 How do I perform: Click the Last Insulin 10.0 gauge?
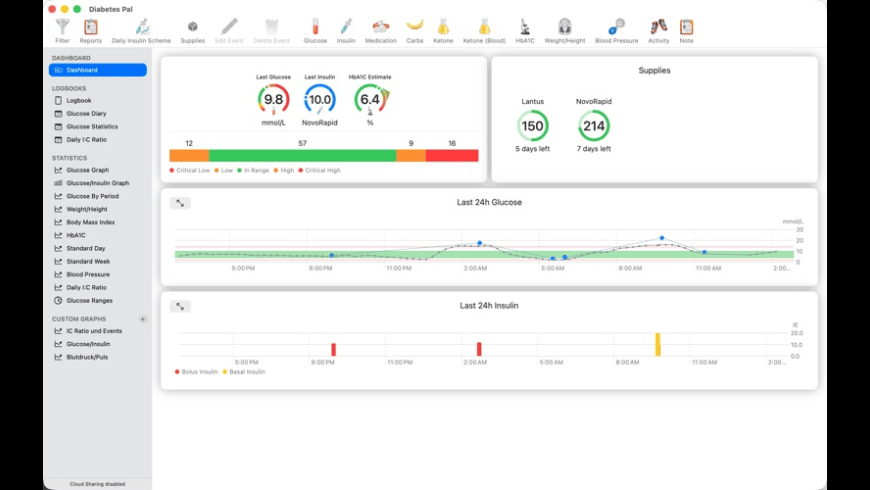pyautogui.click(x=320, y=100)
